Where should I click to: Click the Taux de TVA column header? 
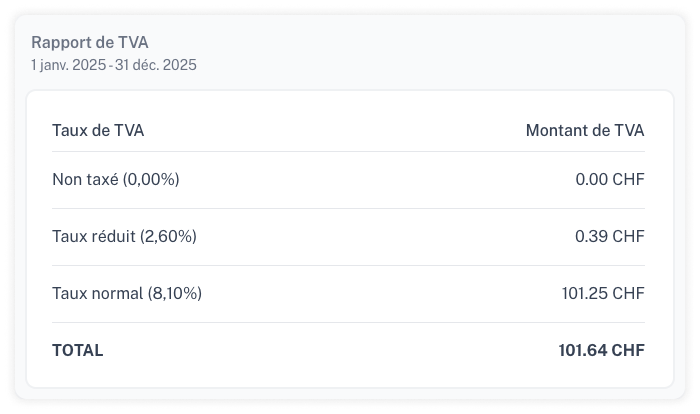[98, 130]
